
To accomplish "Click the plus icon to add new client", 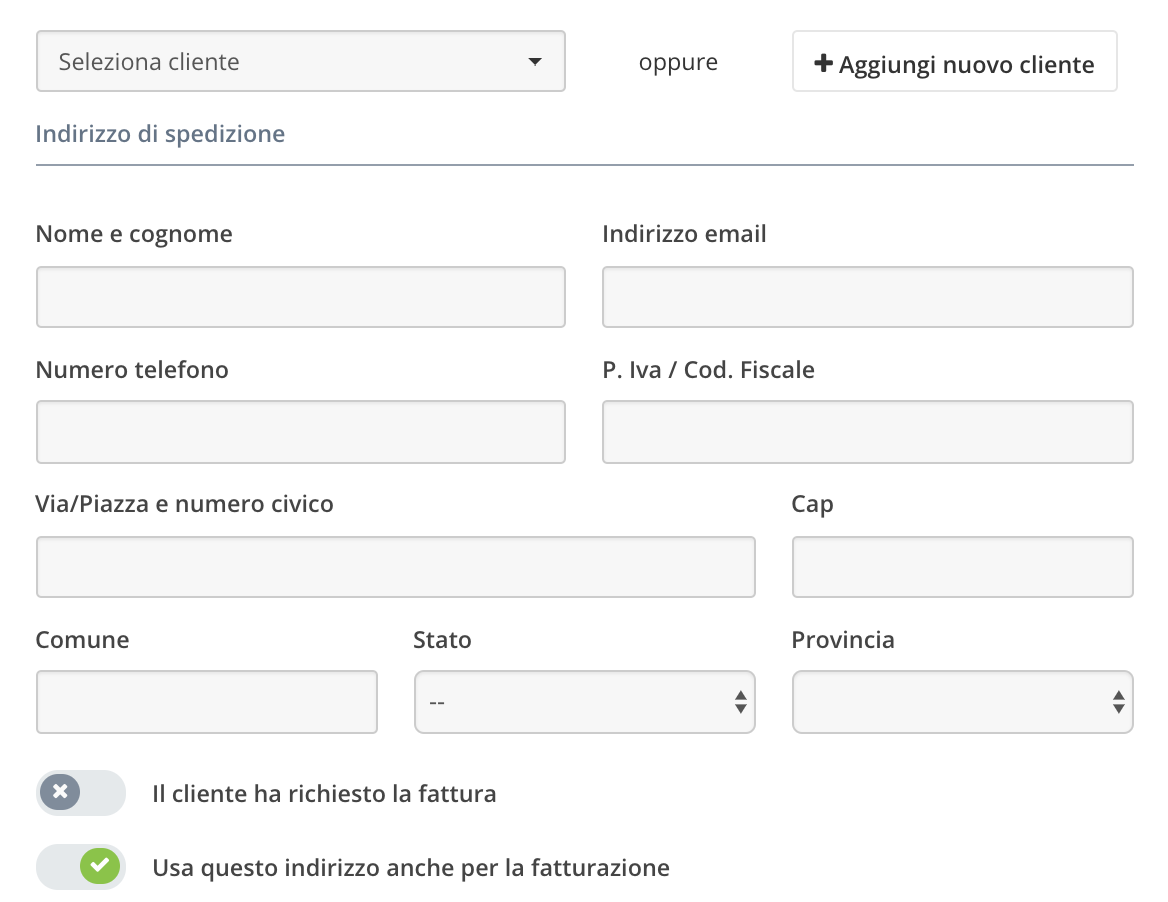I will tap(823, 64).
